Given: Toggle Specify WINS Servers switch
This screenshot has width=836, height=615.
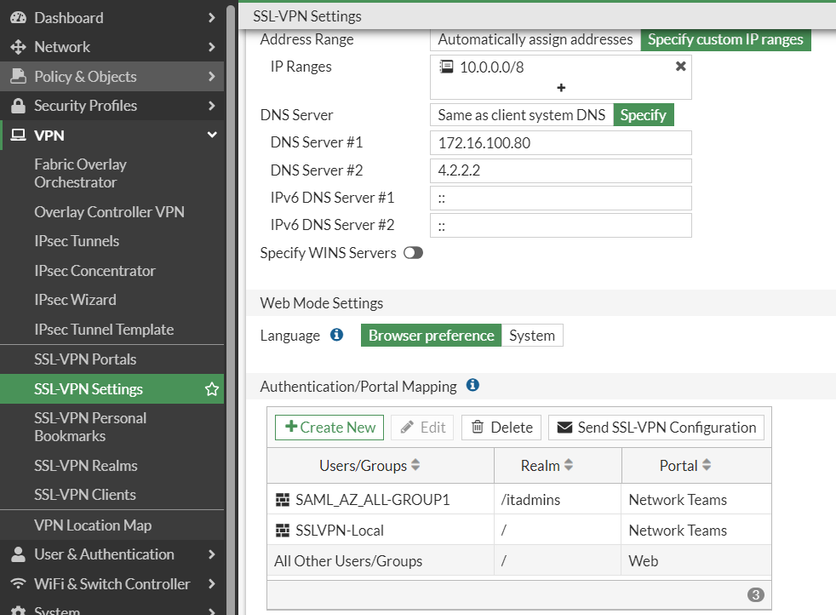Looking at the screenshot, I should coord(413,253).
